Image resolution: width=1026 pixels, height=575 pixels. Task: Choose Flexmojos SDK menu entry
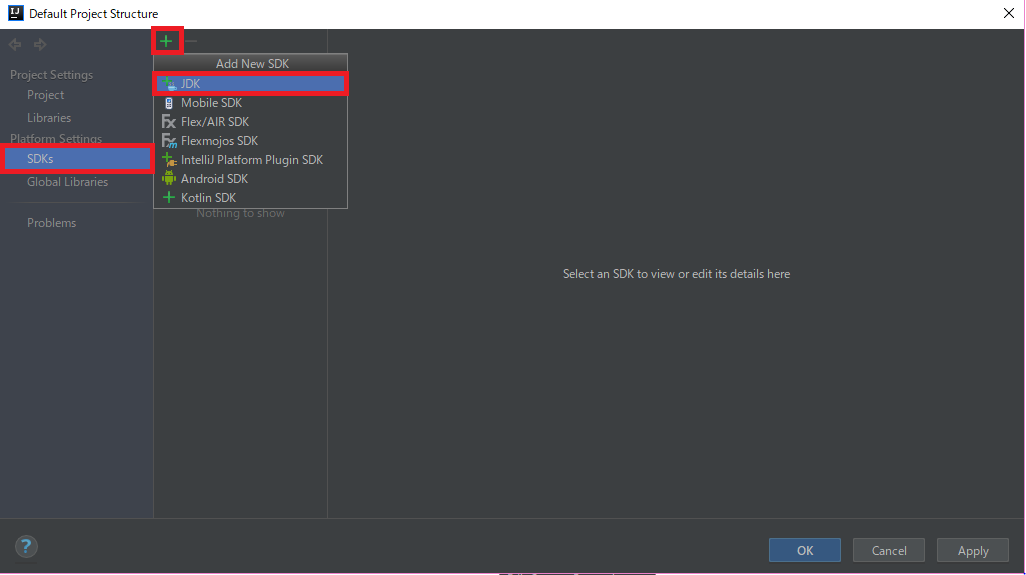pos(251,141)
